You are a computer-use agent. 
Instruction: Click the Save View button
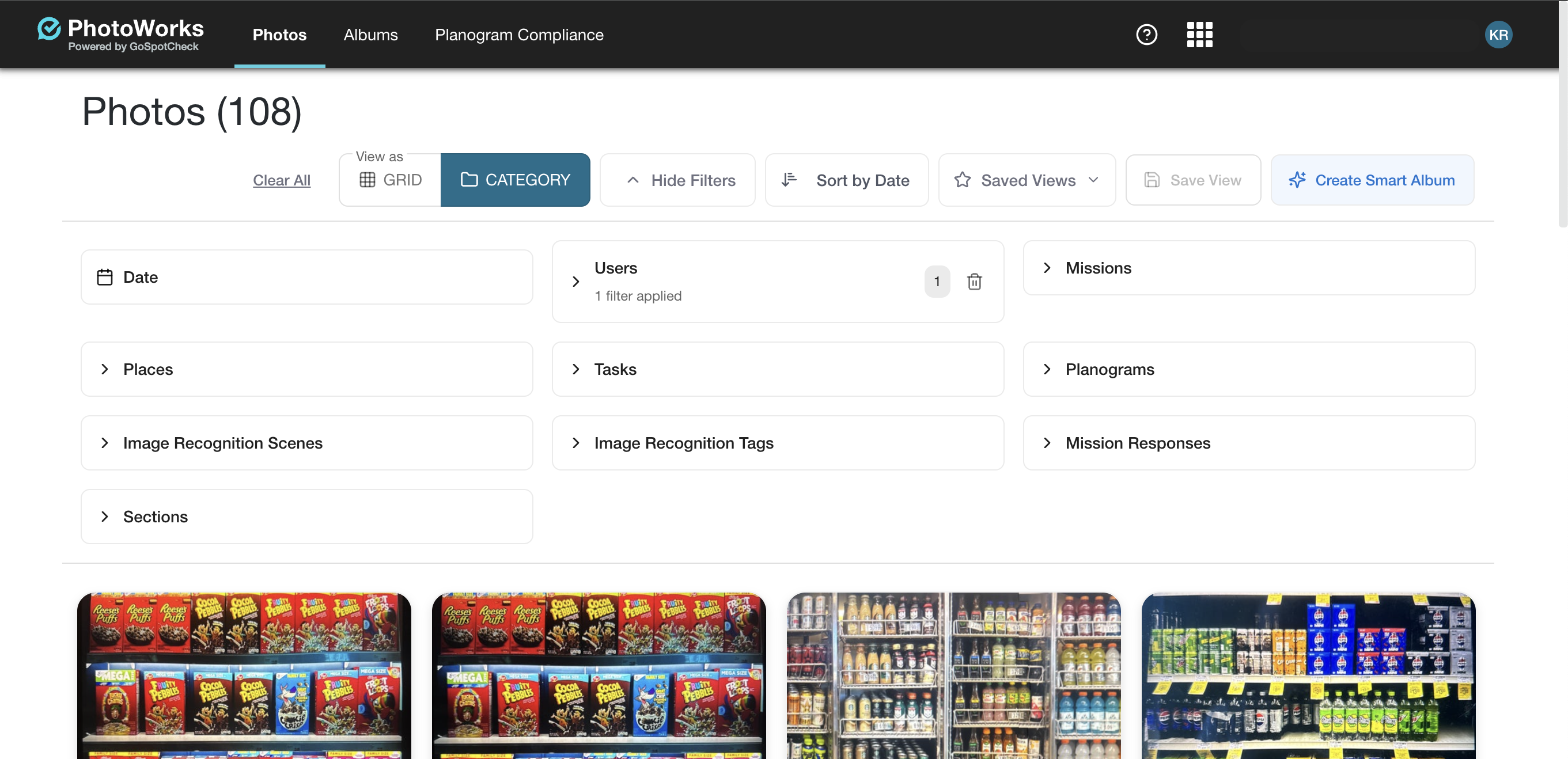pos(1192,180)
